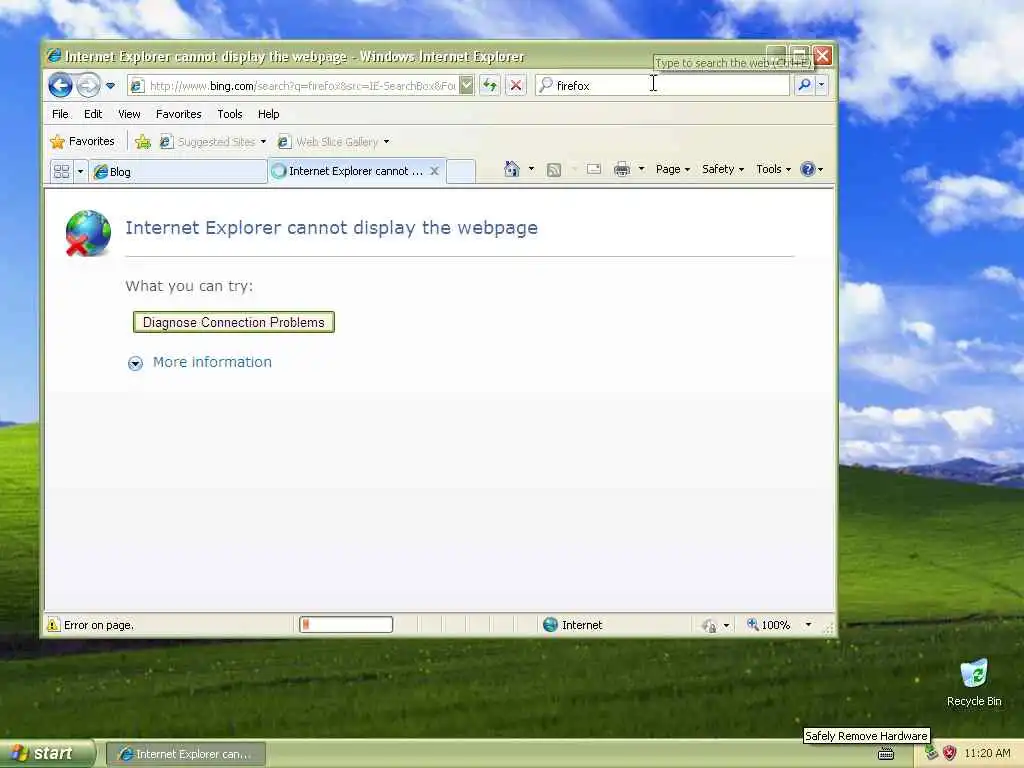Click the Start button

[47, 753]
